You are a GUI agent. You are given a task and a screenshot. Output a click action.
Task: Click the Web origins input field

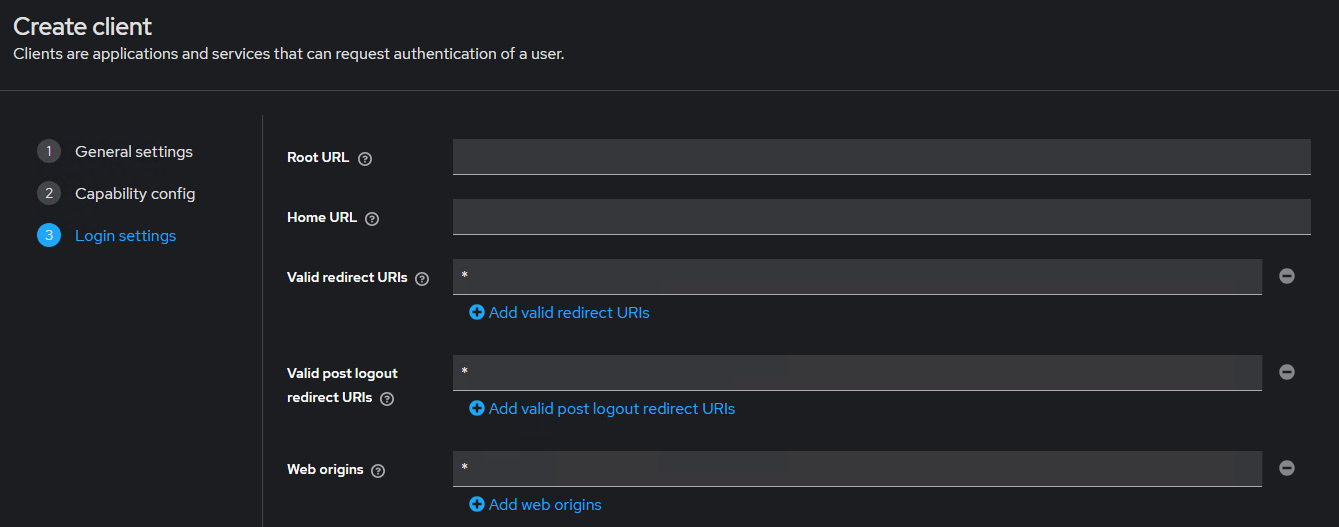pos(857,469)
